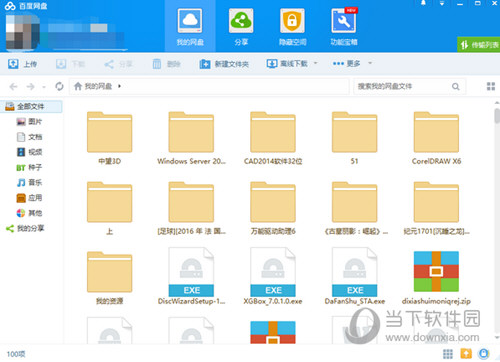Click the 离线下载 button
Viewport: 500px width, 362px height.
[x=287, y=63]
